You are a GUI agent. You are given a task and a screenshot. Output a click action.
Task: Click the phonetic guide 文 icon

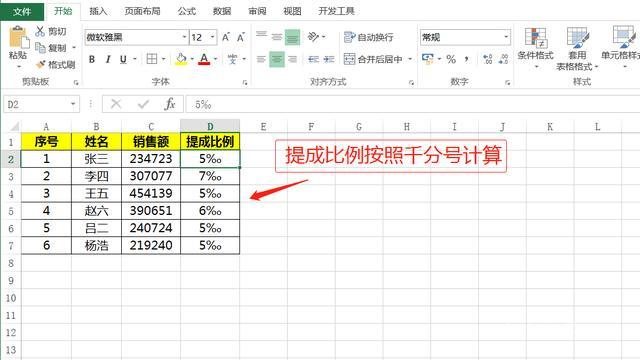(x=232, y=59)
